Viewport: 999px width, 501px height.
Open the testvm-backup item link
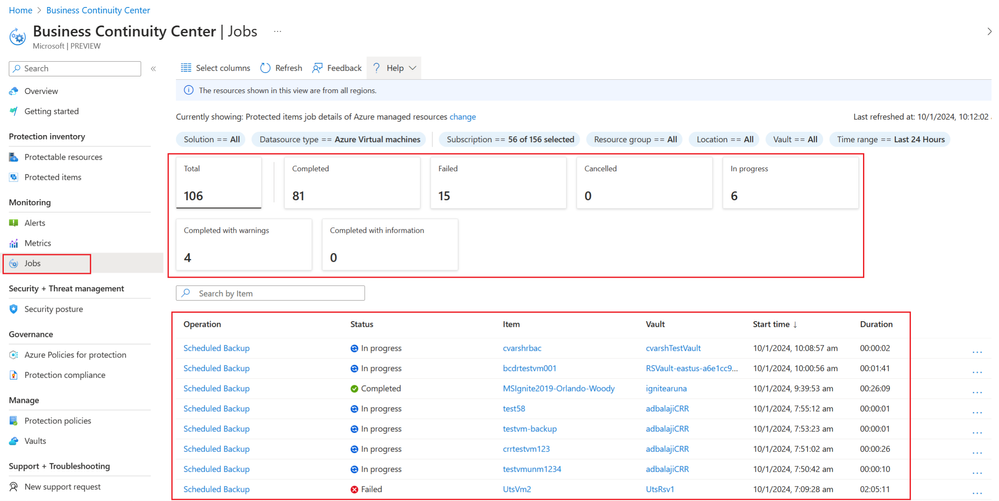[529, 429]
